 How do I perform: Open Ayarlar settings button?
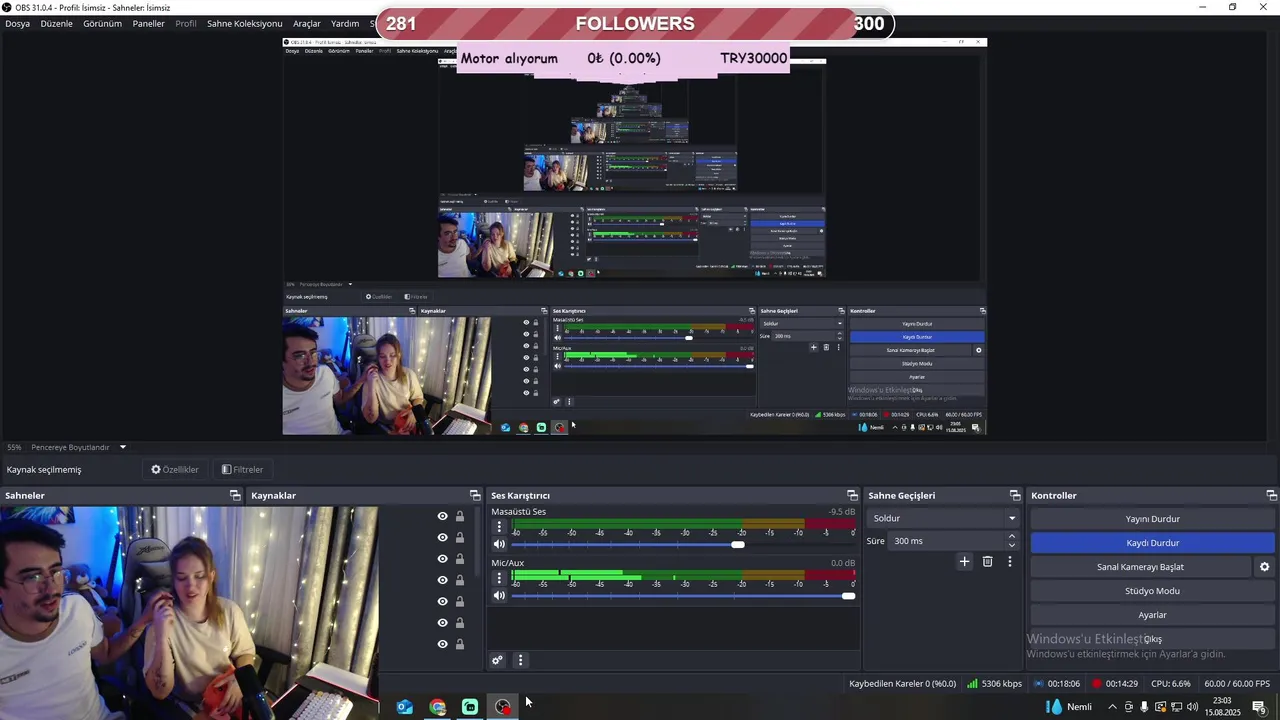point(1152,615)
